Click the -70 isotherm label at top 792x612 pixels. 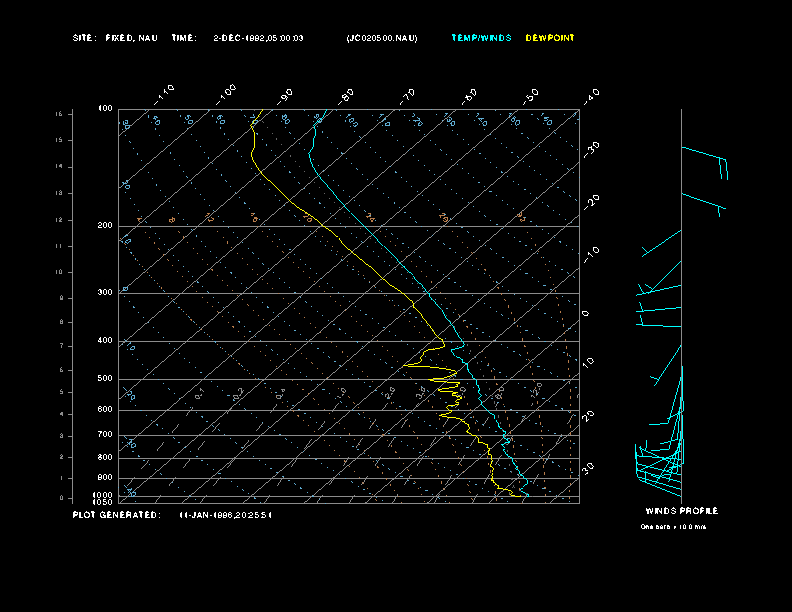tap(408, 96)
